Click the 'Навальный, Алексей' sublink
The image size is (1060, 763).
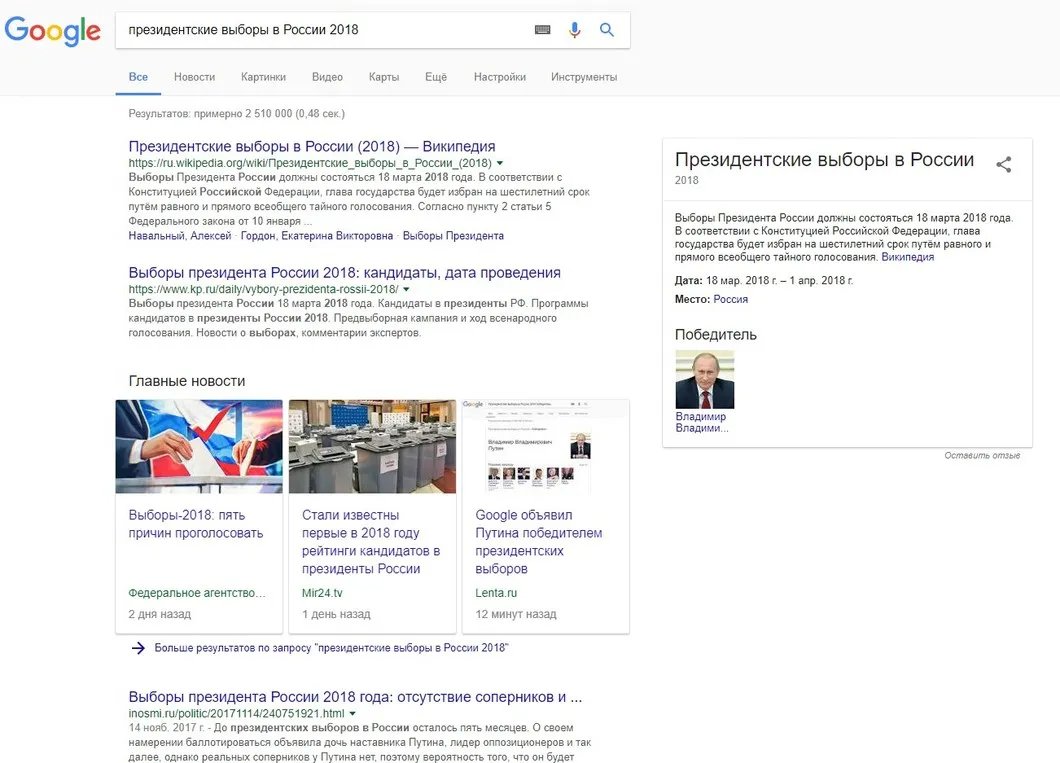coord(176,236)
